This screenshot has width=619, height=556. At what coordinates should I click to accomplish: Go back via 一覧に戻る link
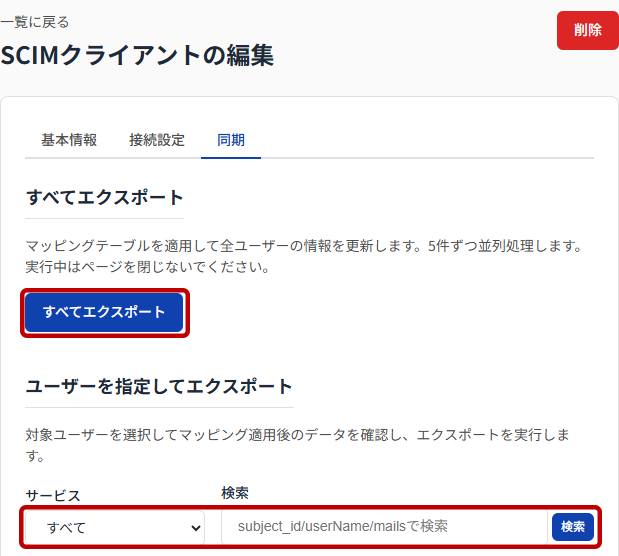[35, 22]
